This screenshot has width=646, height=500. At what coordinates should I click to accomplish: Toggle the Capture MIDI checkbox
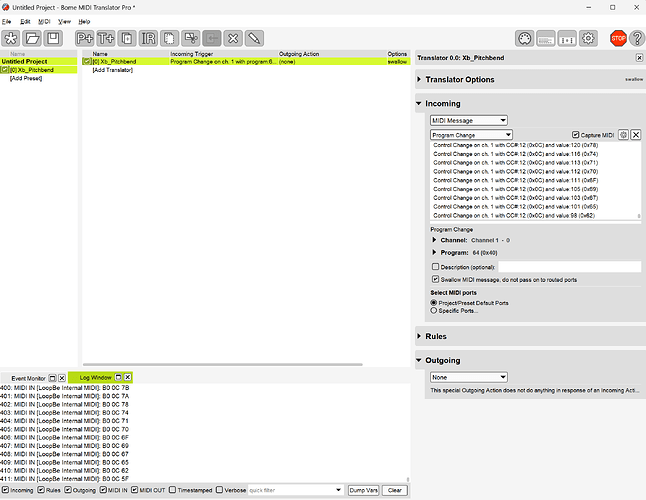click(576, 135)
